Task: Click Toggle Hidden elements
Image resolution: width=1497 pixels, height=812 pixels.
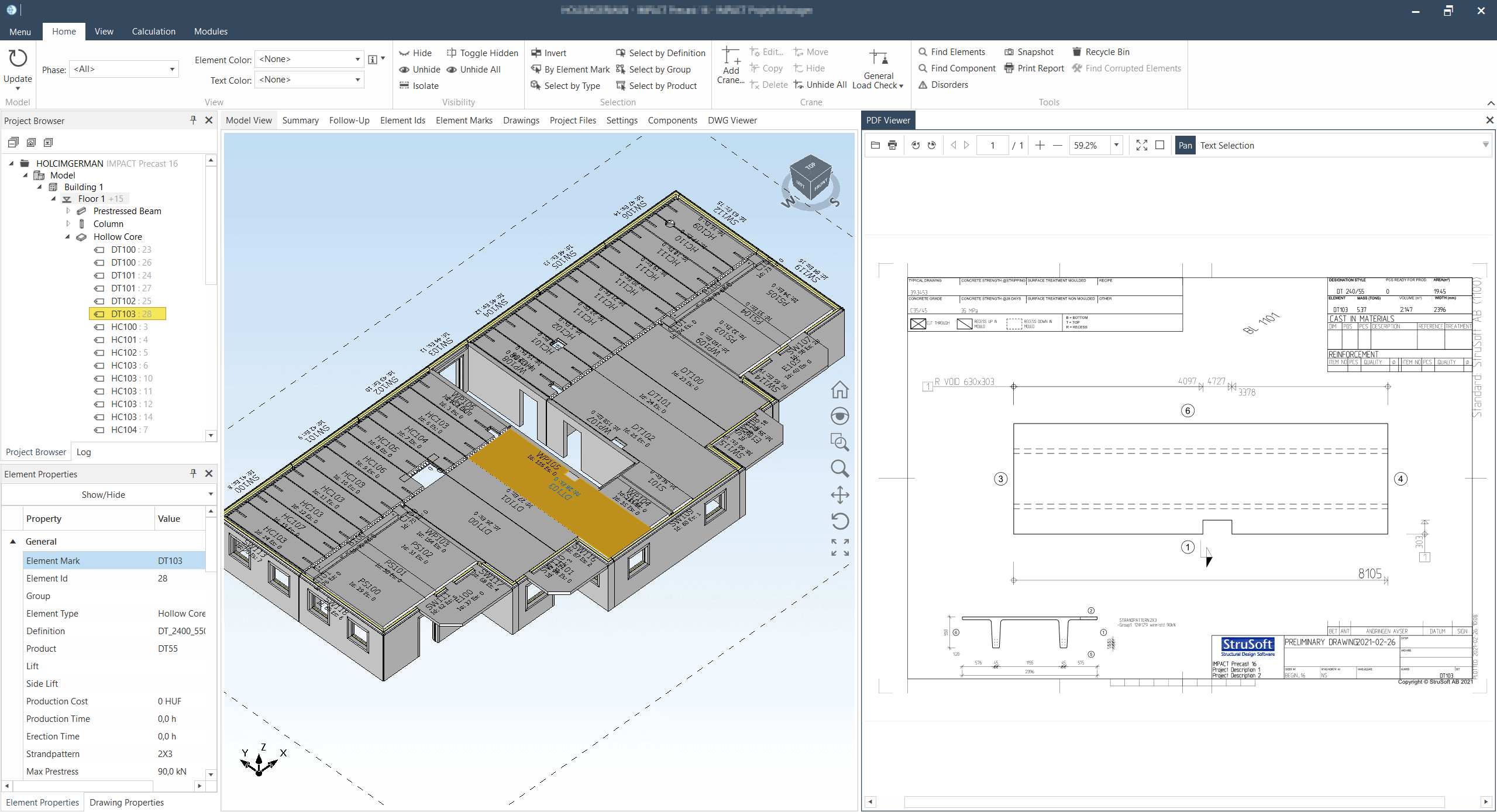Action: pyautogui.click(x=483, y=53)
